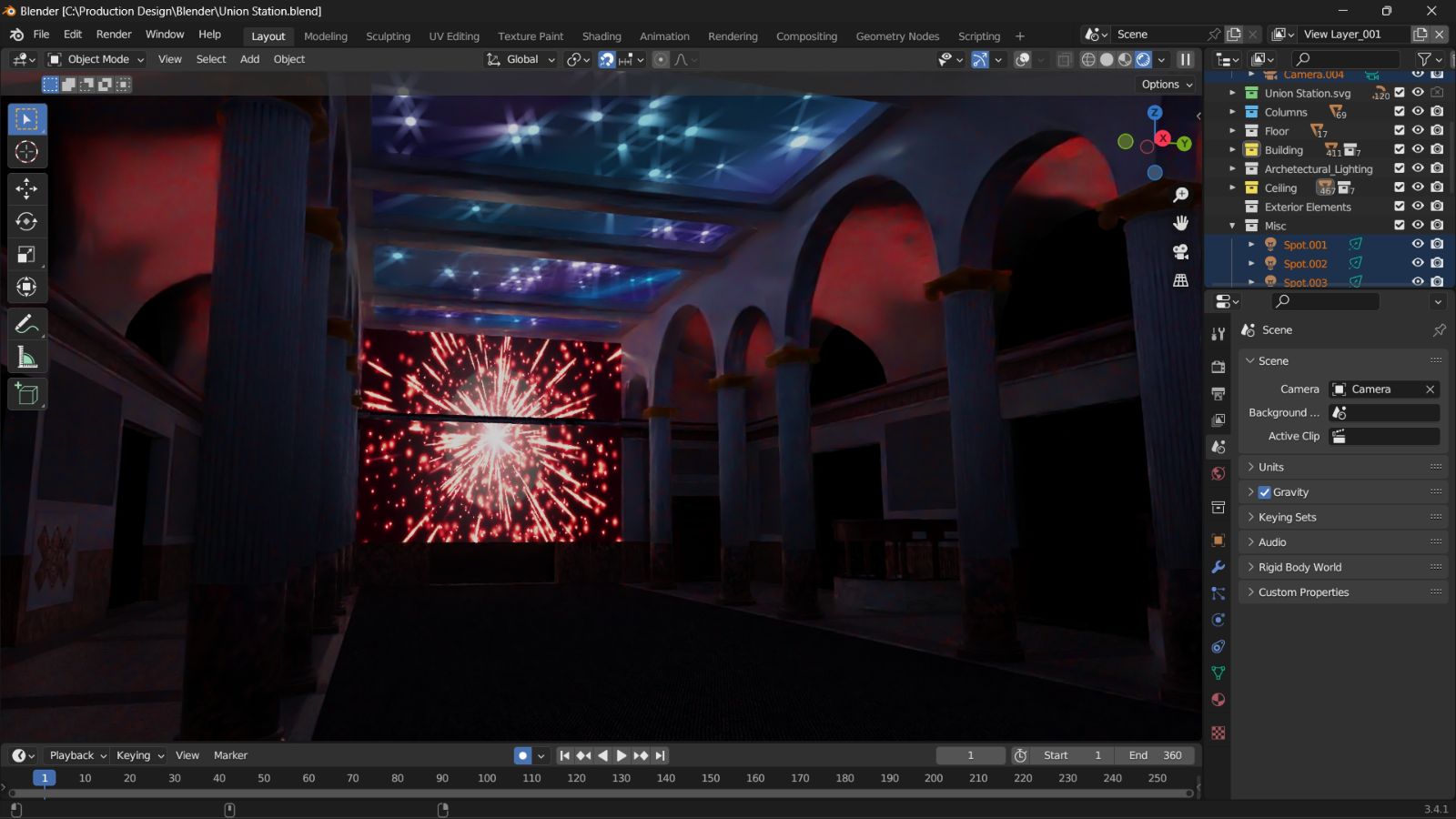Open the Add menu in viewport header
Screen dimensions: 1456x819
coord(249,59)
